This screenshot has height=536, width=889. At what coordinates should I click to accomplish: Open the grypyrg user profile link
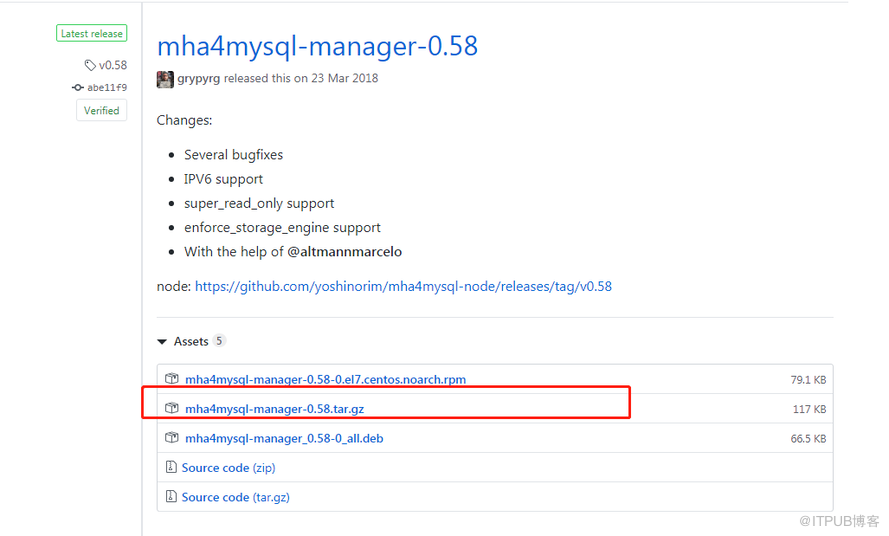[199, 78]
